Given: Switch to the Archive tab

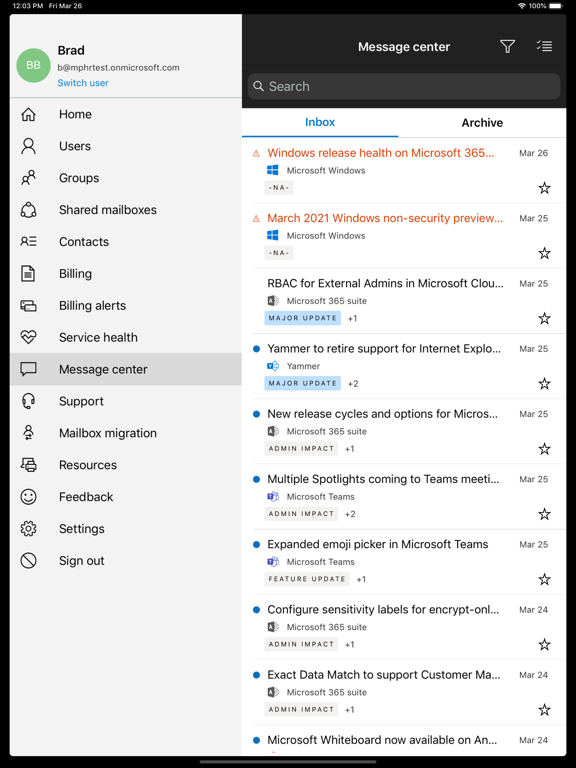Looking at the screenshot, I should tap(482, 122).
